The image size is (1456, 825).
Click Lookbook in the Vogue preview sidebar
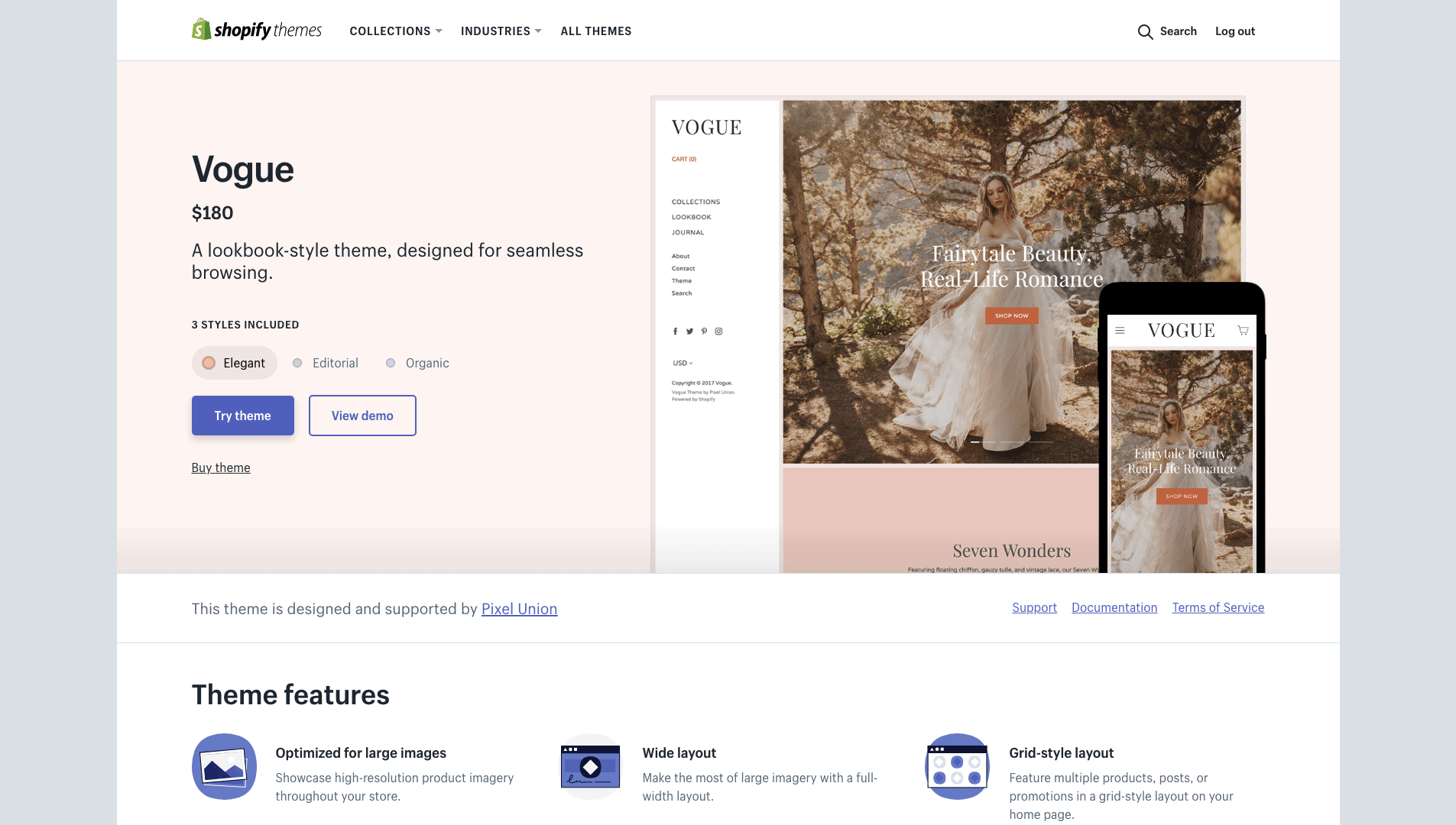tap(692, 217)
